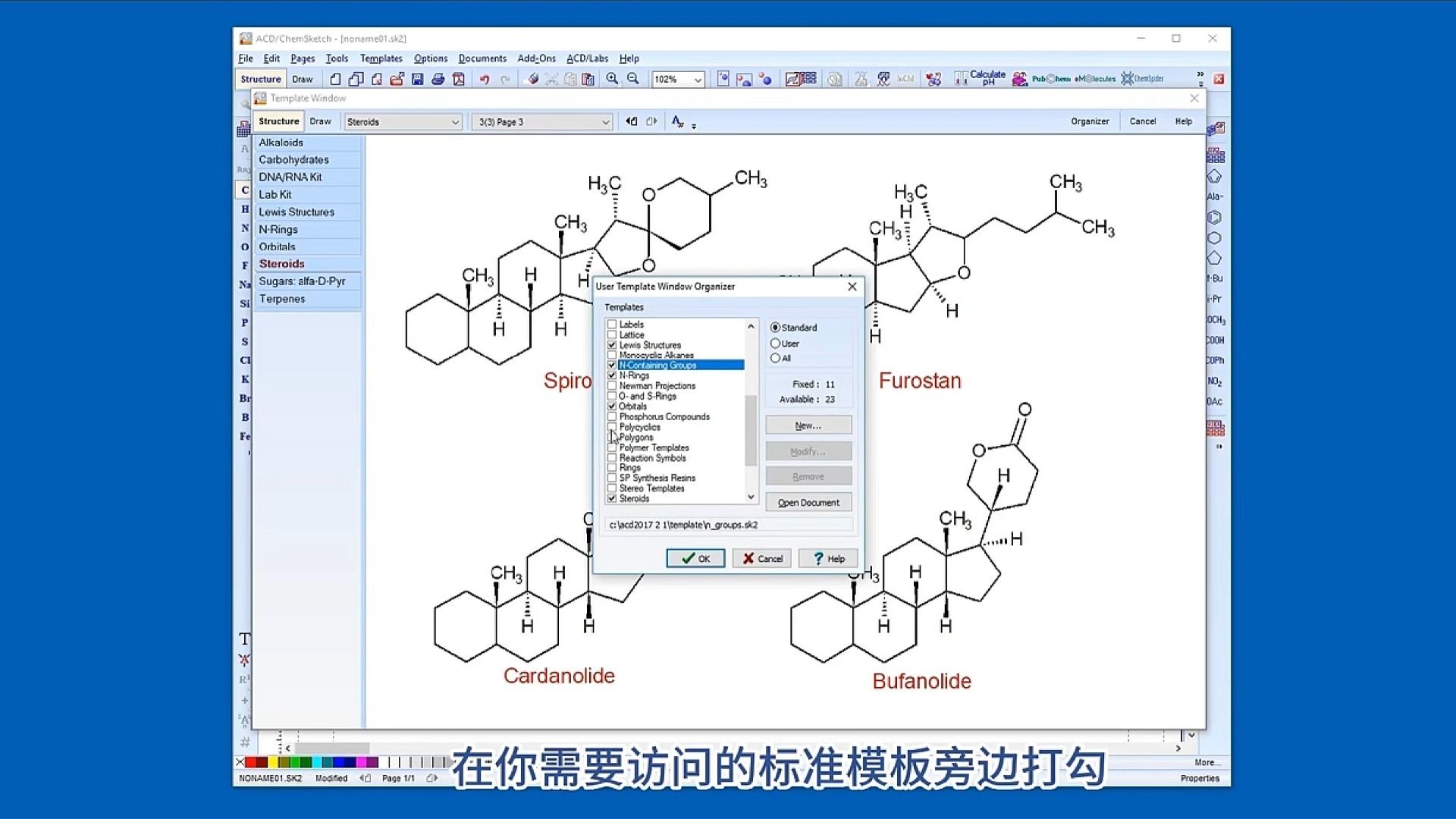Toggle the Labels template checkbox
The image size is (1456, 819).
(x=612, y=325)
